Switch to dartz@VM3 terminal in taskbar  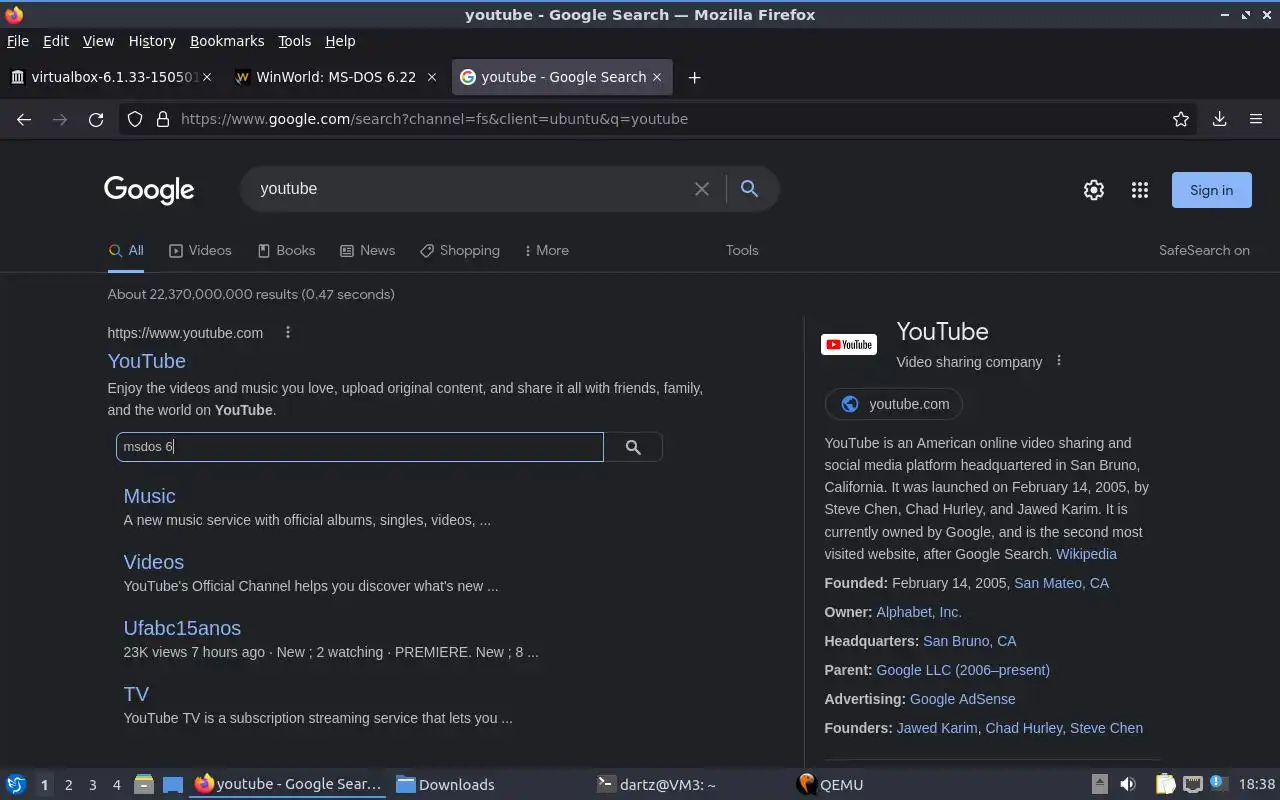(x=656, y=784)
